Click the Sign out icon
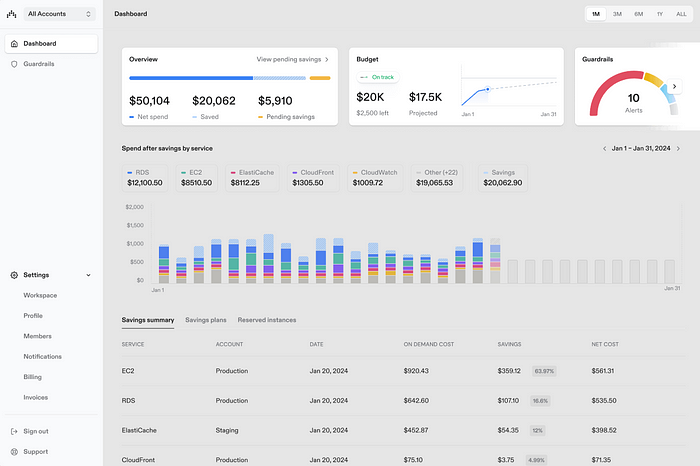 [x=14, y=431]
